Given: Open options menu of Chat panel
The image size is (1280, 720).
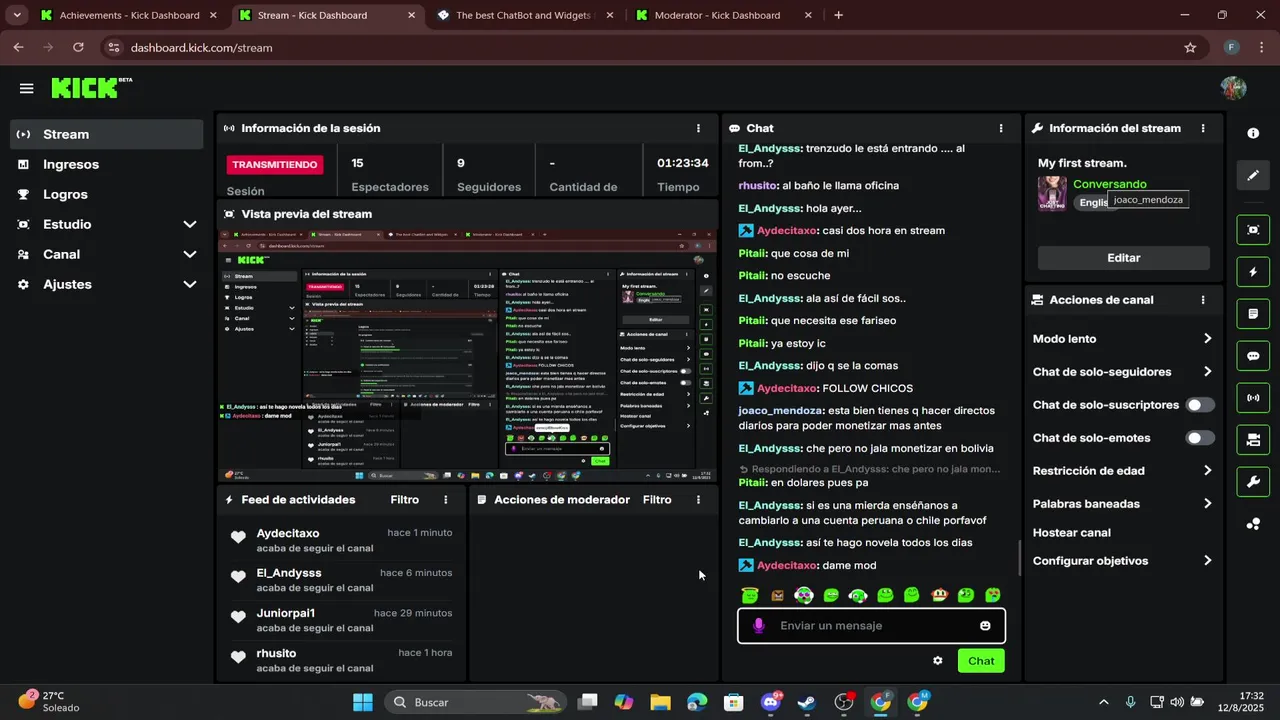Looking at the screenshot, I should (1000, 128).
